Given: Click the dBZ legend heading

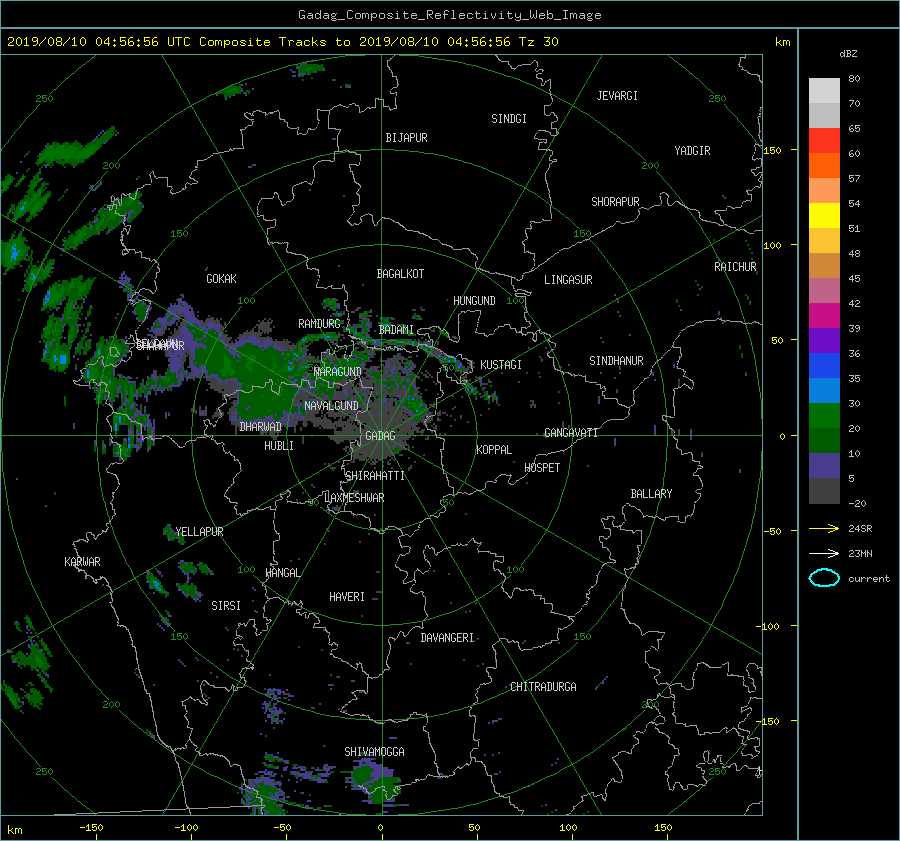Looking at the screenshot, I should (848, 53).
